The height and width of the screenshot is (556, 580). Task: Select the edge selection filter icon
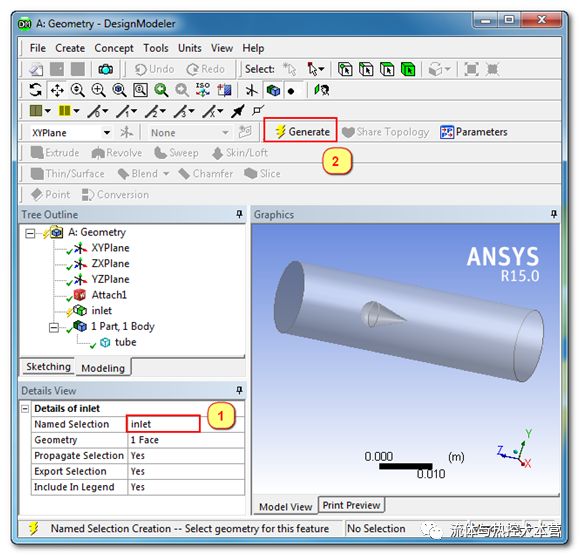366,69
